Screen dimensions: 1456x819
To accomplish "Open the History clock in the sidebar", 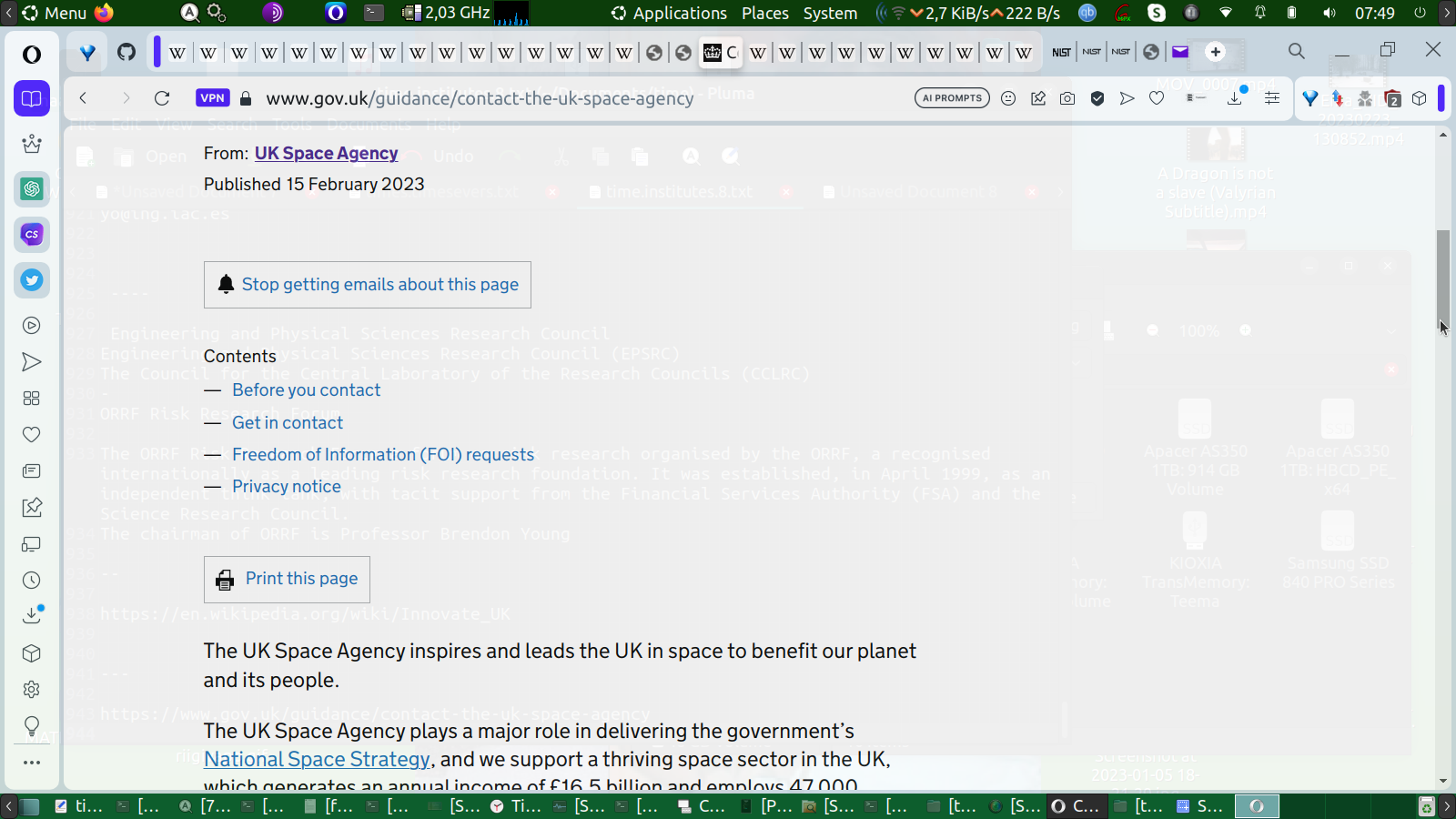I will point(32,581).
